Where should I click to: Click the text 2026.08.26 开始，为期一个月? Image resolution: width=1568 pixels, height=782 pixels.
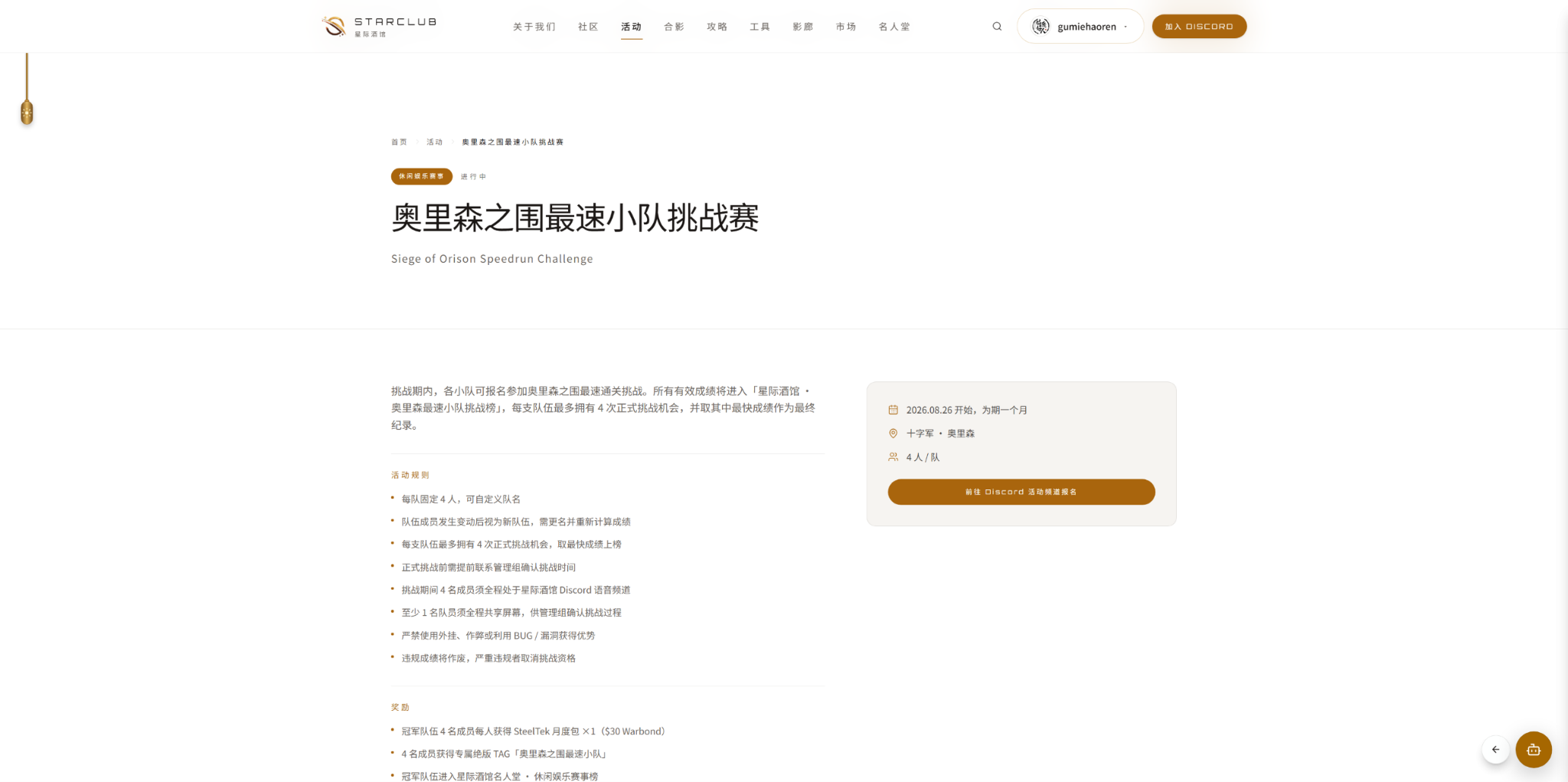point(967,410)
